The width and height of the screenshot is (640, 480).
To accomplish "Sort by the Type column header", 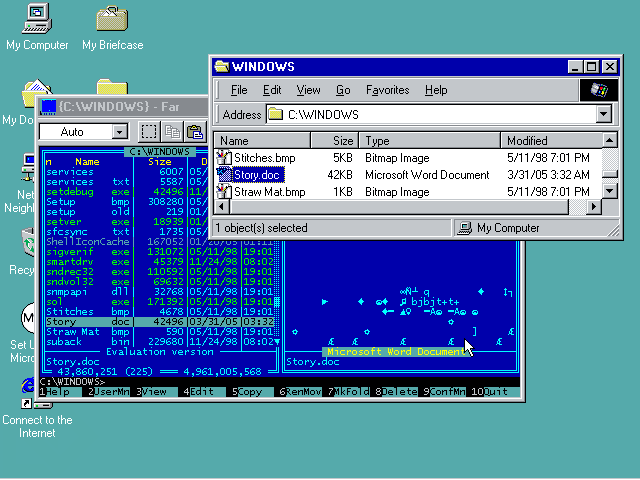I will 429,141.
